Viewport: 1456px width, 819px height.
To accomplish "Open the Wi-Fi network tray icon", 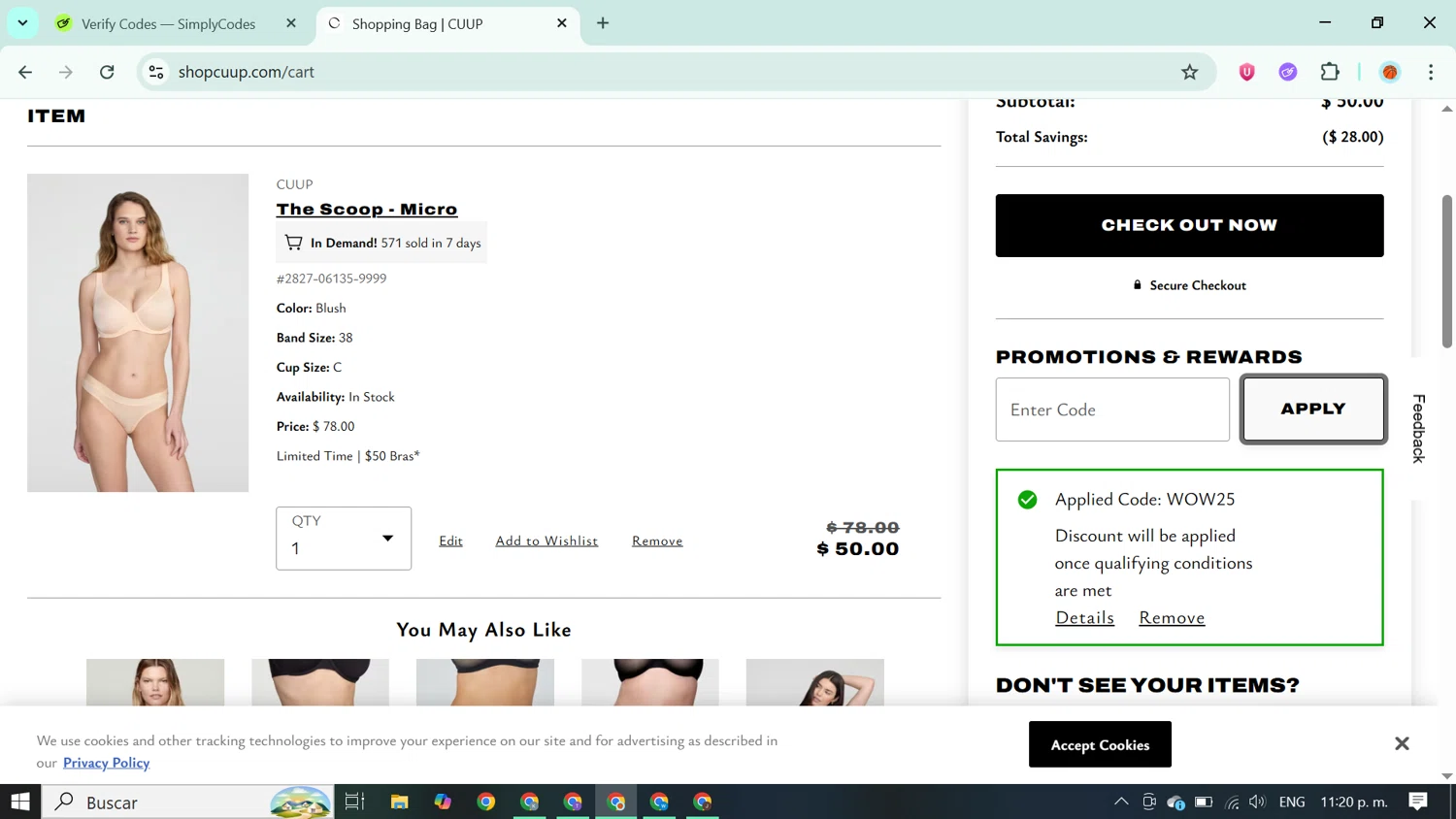I will pos(1233,802).
